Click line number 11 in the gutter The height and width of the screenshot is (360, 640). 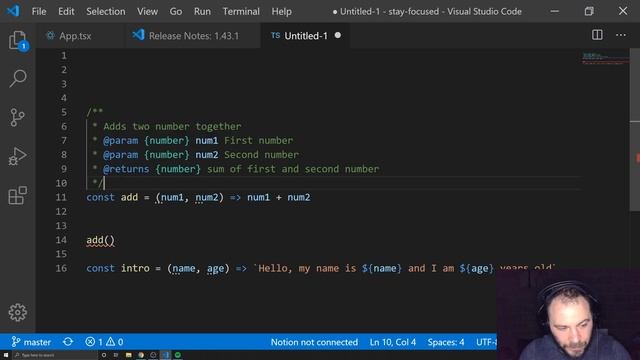click(x=61, y=198)
